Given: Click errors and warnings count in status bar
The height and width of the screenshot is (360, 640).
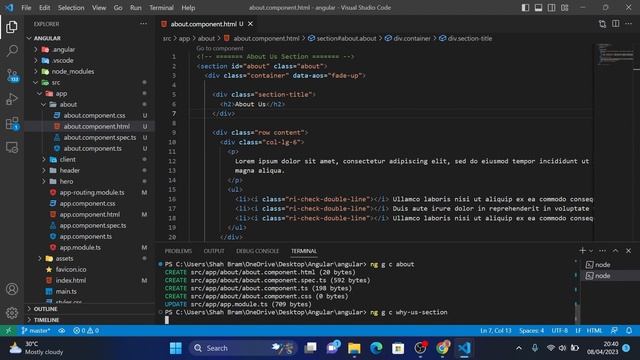Looking at the screenshot, I should pyautogui.click(x=86, y=331).
